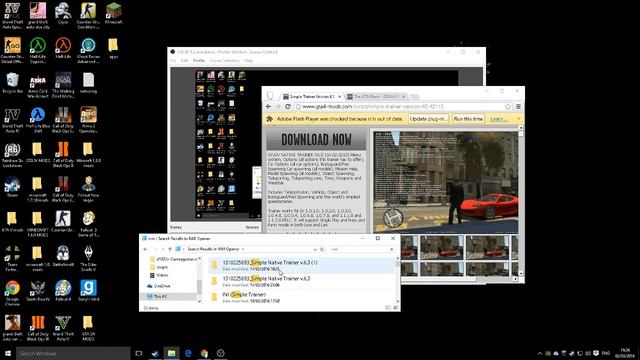
Task: Open the Scene Collection menu in OBS
Action: point(224,60)
